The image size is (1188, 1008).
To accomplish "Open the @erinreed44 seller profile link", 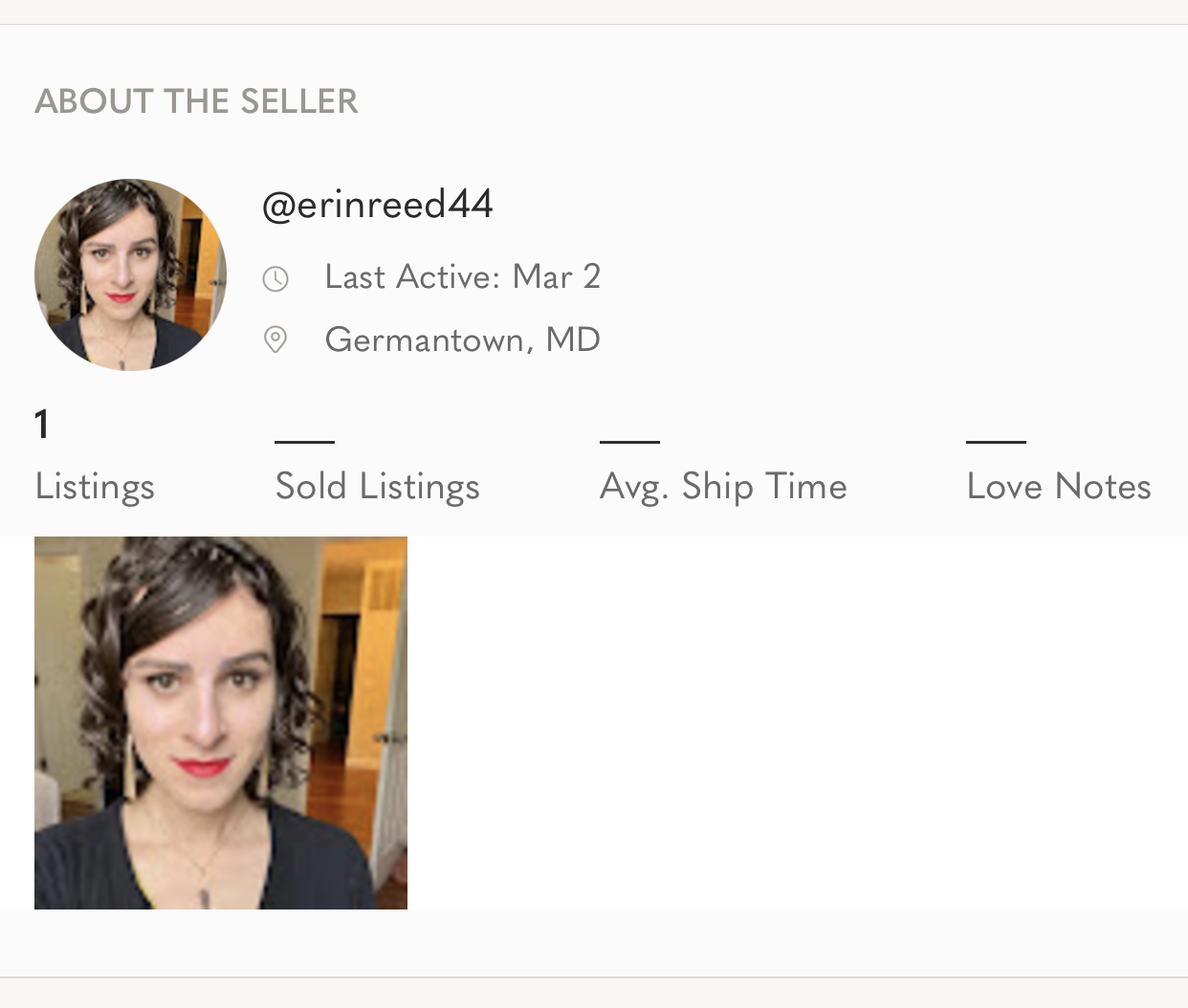I will [x=378, y=204].
